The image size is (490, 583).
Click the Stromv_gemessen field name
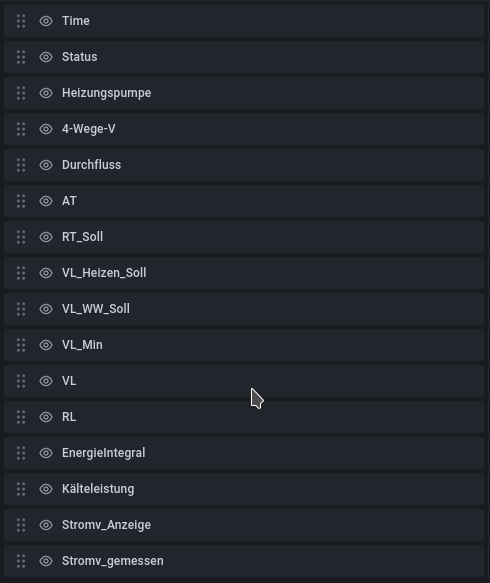[x=113, y=561]
